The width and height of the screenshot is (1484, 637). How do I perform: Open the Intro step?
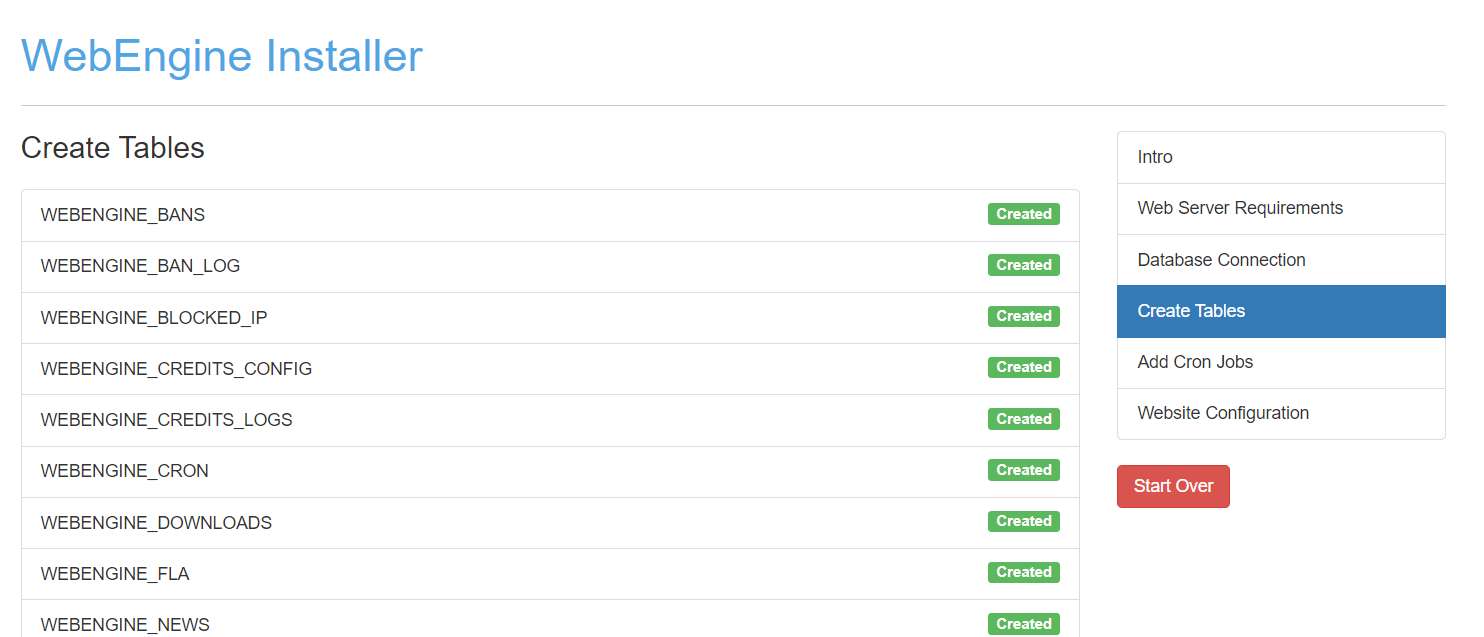1155,157
